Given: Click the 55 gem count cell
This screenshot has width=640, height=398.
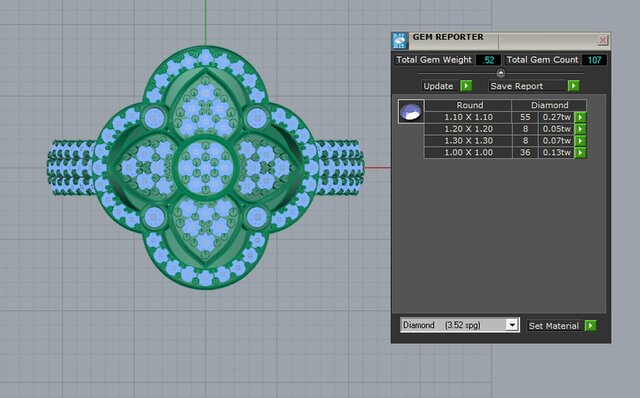Looking at the screenshot, I should (525, 117).
